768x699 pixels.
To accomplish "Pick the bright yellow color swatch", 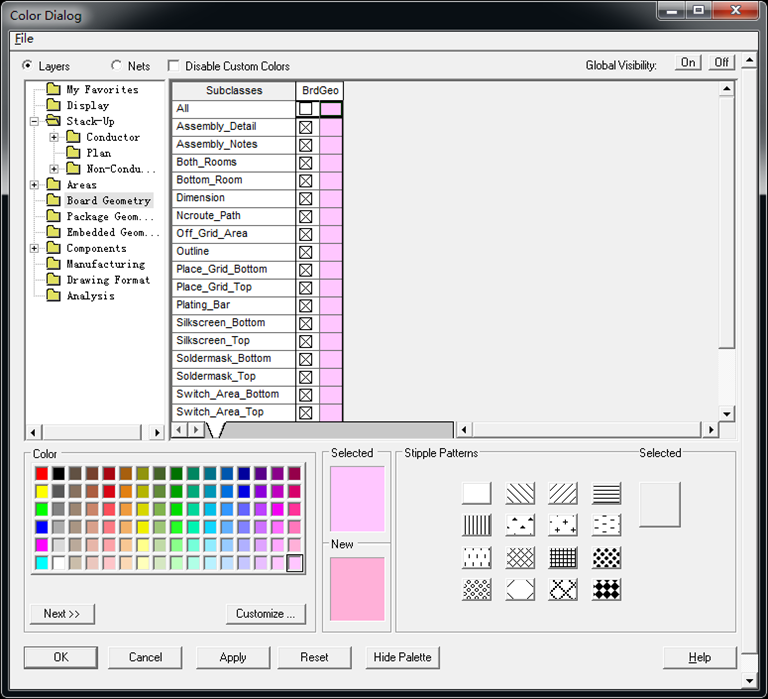I will pyautogui.click(x=42, y=491).
